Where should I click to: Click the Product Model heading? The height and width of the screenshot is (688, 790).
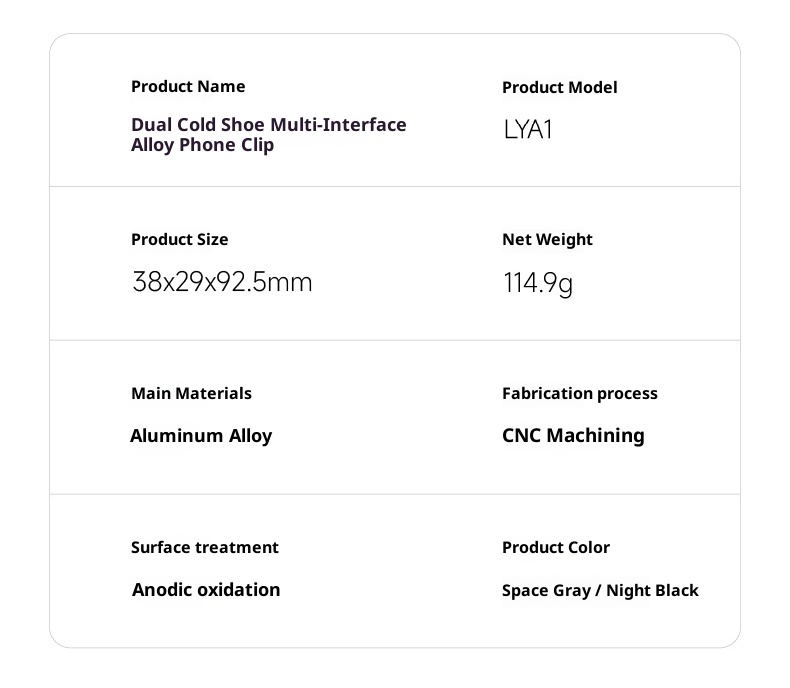[559, 88]
